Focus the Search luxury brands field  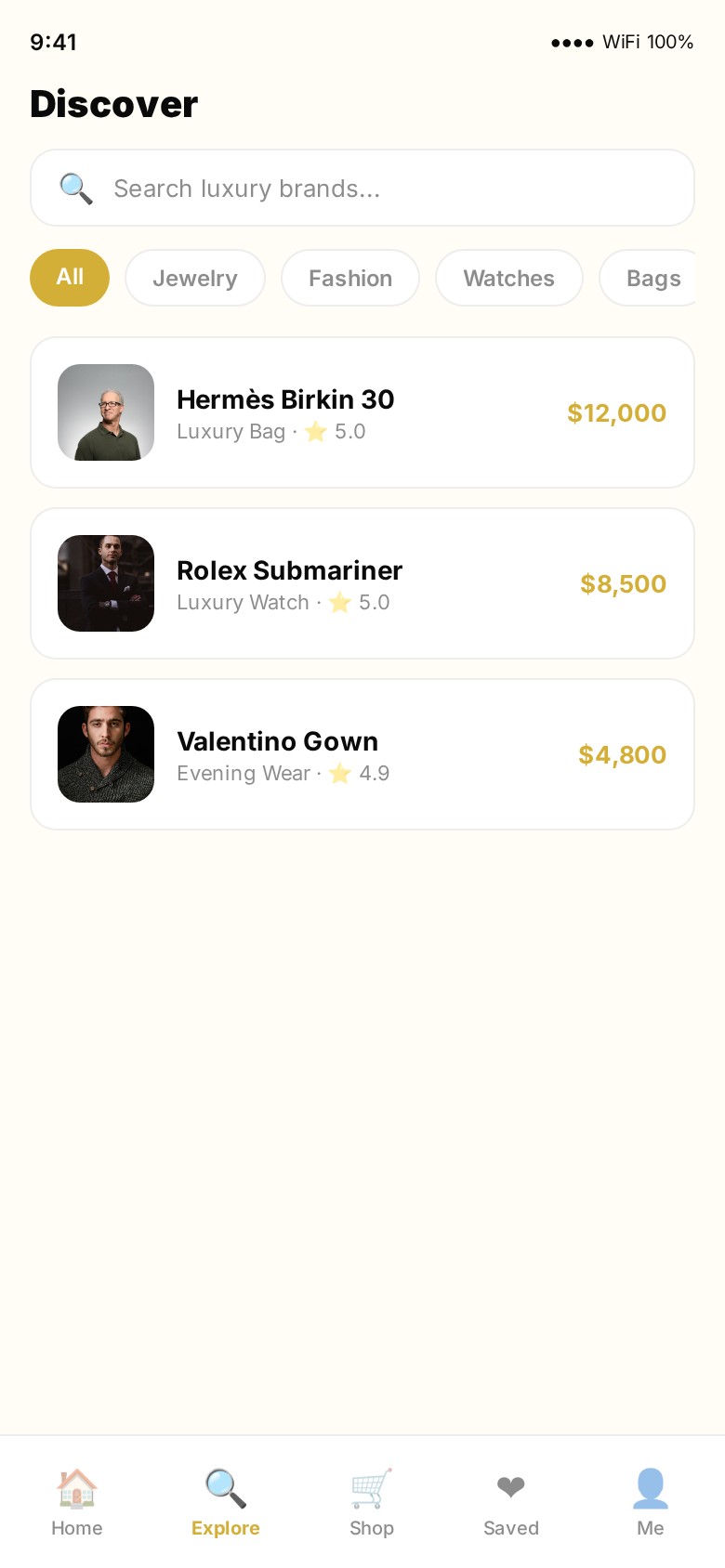pos(390,189)
